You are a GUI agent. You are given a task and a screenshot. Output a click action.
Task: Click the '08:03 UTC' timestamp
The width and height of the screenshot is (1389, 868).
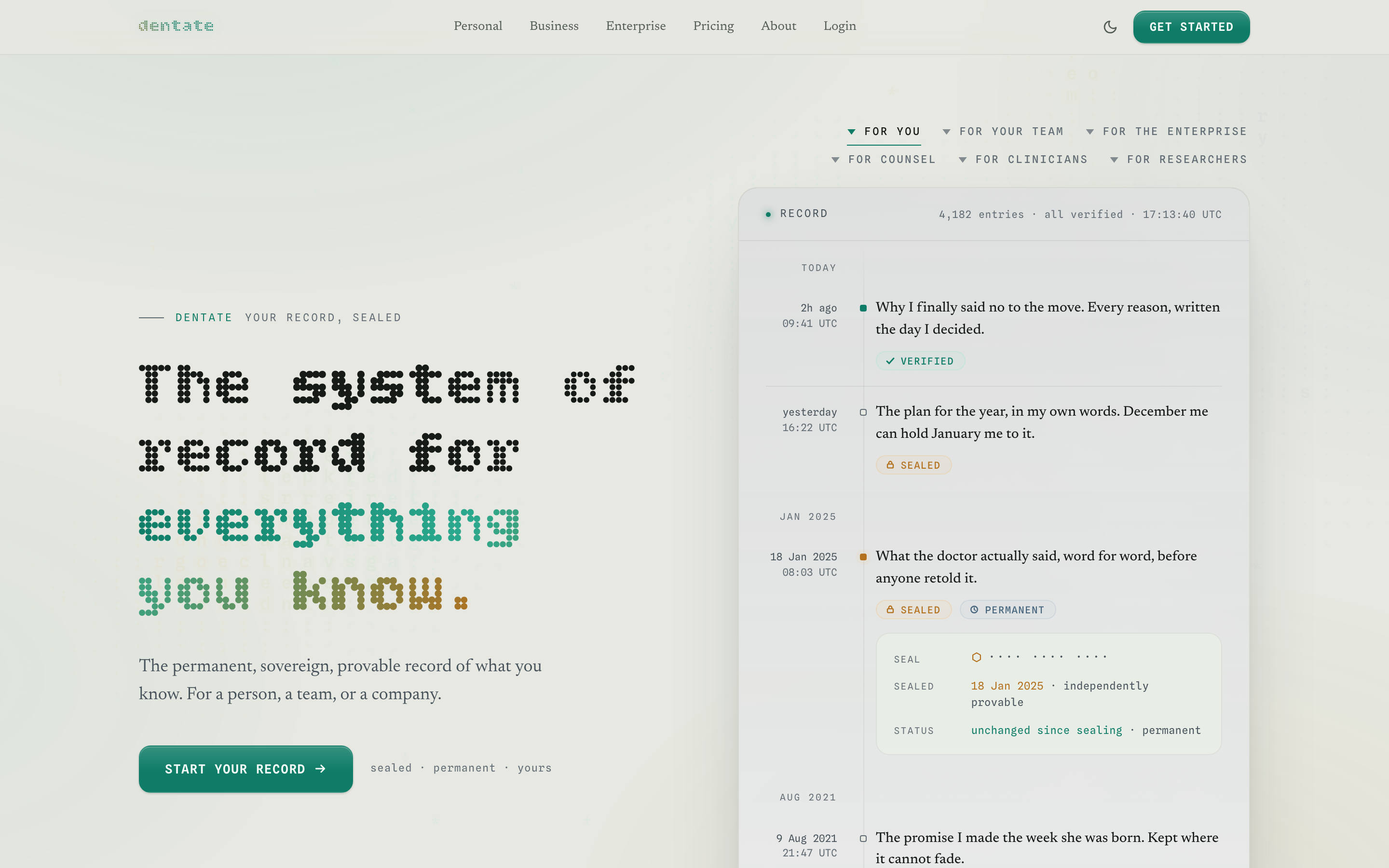[809, 572]
